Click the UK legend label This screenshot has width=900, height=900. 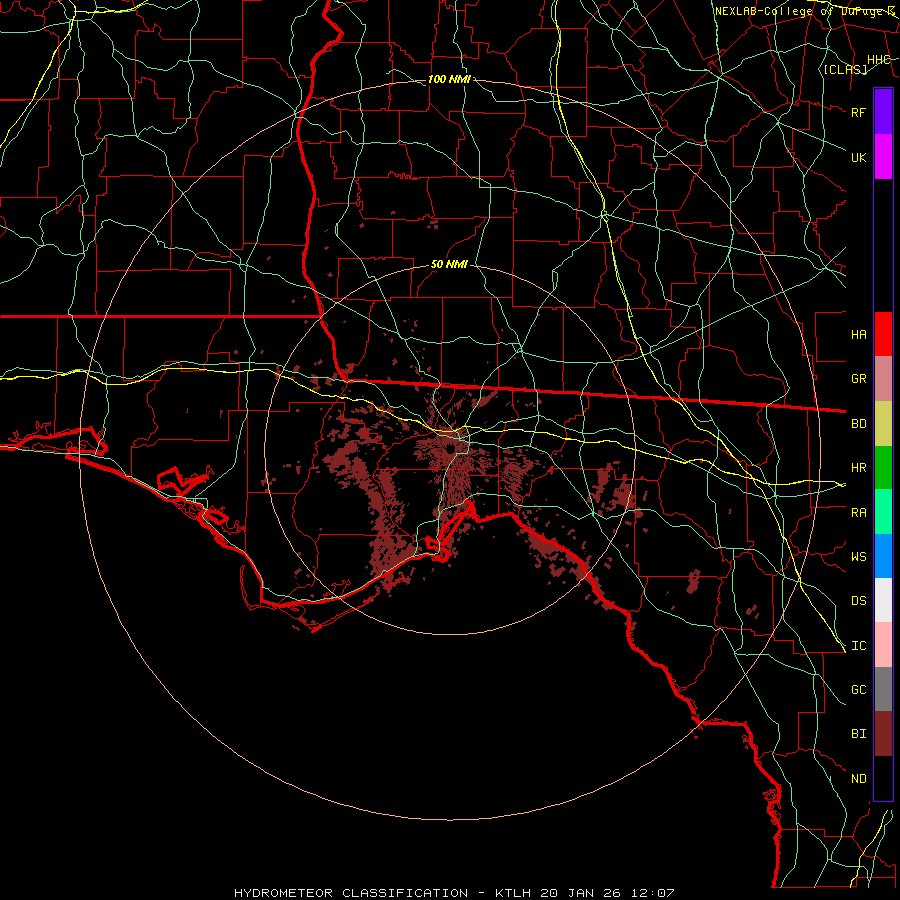click(858, 157)
